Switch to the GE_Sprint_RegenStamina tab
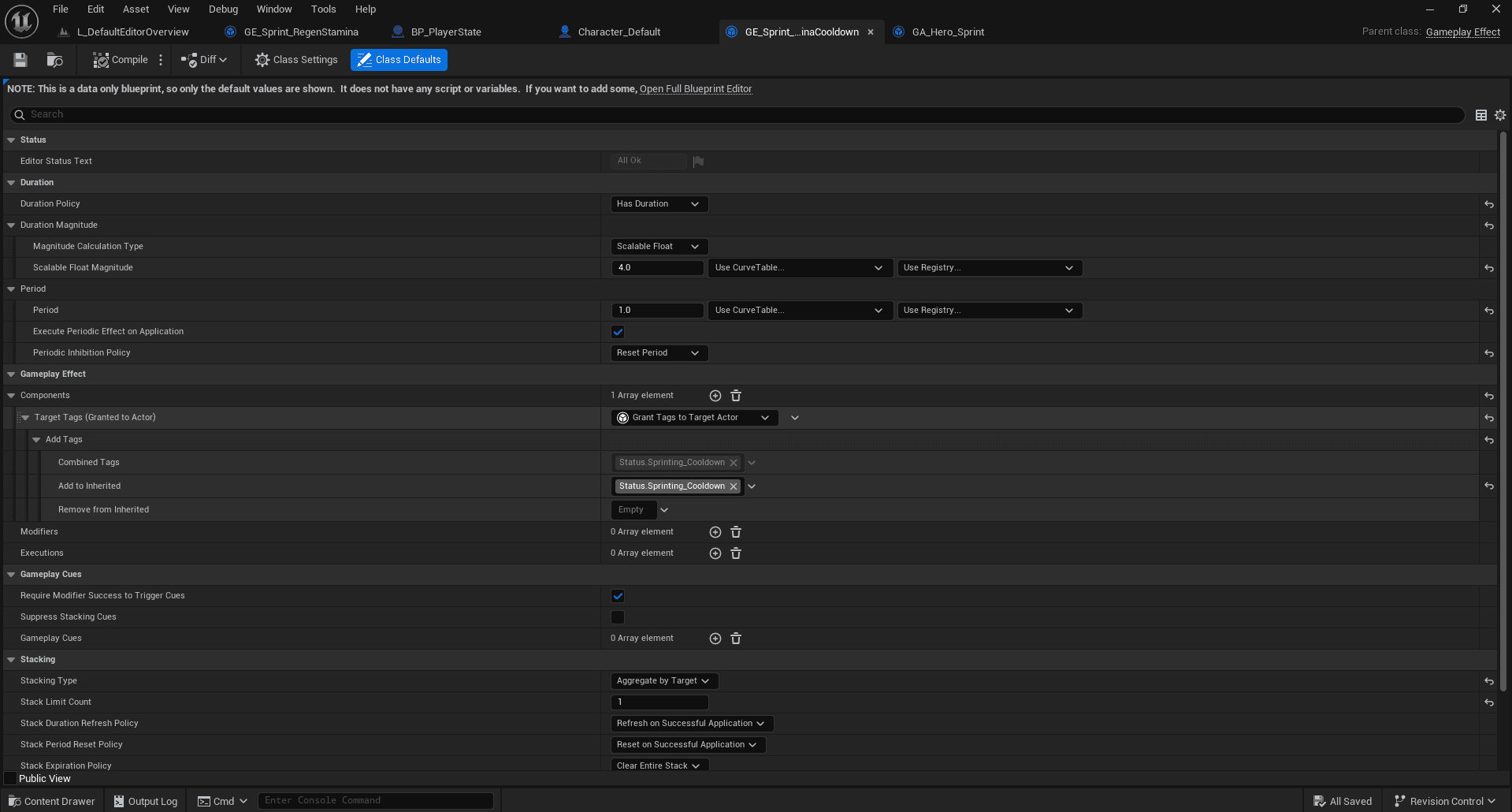This screenshot has width=1512, height=812. (x=292, y=32)
